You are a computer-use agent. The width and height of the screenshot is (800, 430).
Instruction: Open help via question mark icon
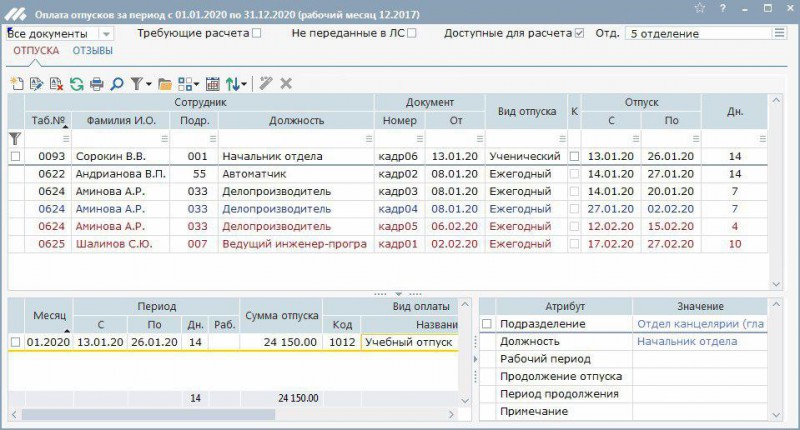[723, 9]
